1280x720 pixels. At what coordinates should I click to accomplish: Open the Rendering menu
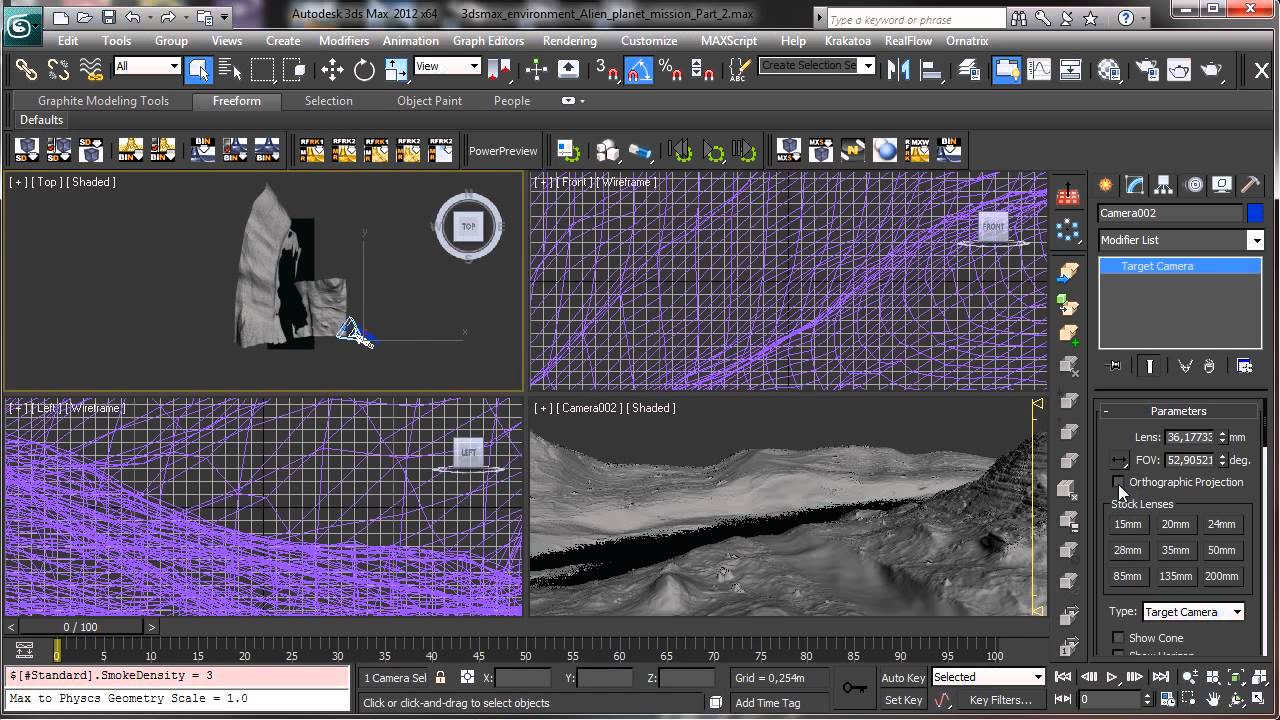coord(569,41)
